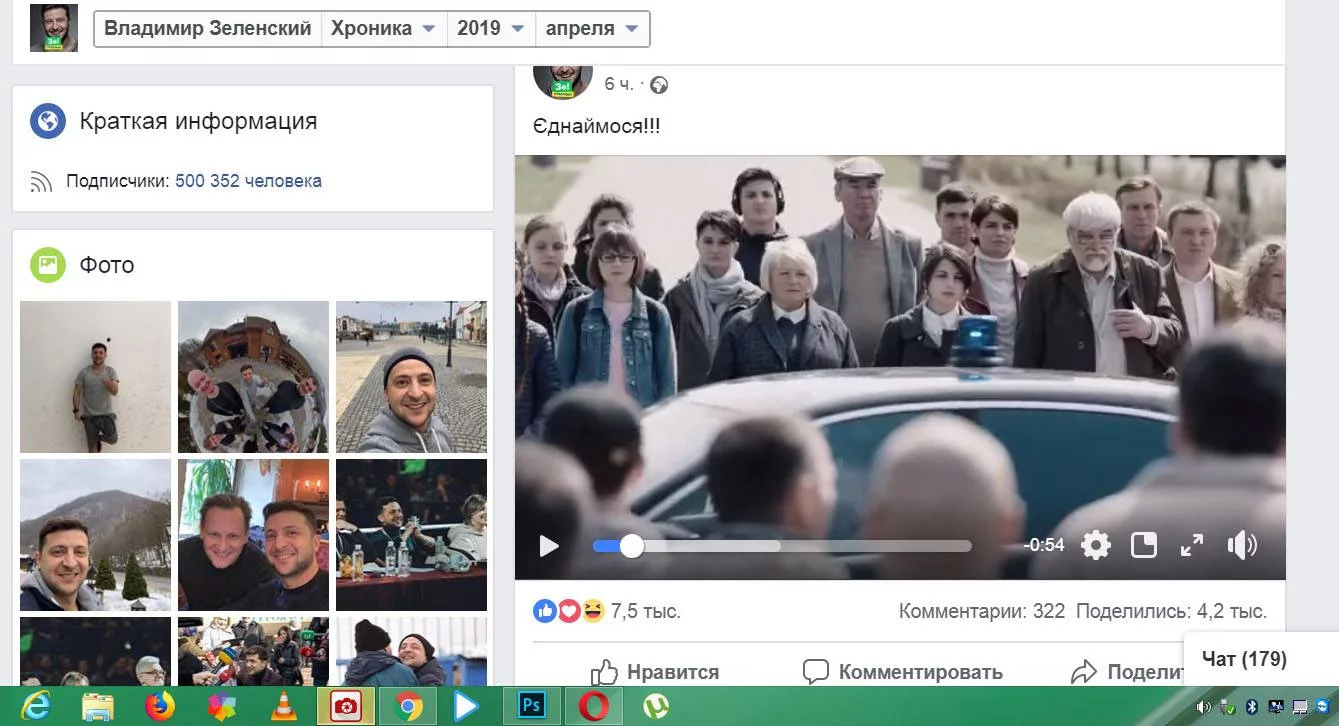Open the red camera app in taskbar
The height and width of the screenshot is (726, 1339).
[346, 707]
